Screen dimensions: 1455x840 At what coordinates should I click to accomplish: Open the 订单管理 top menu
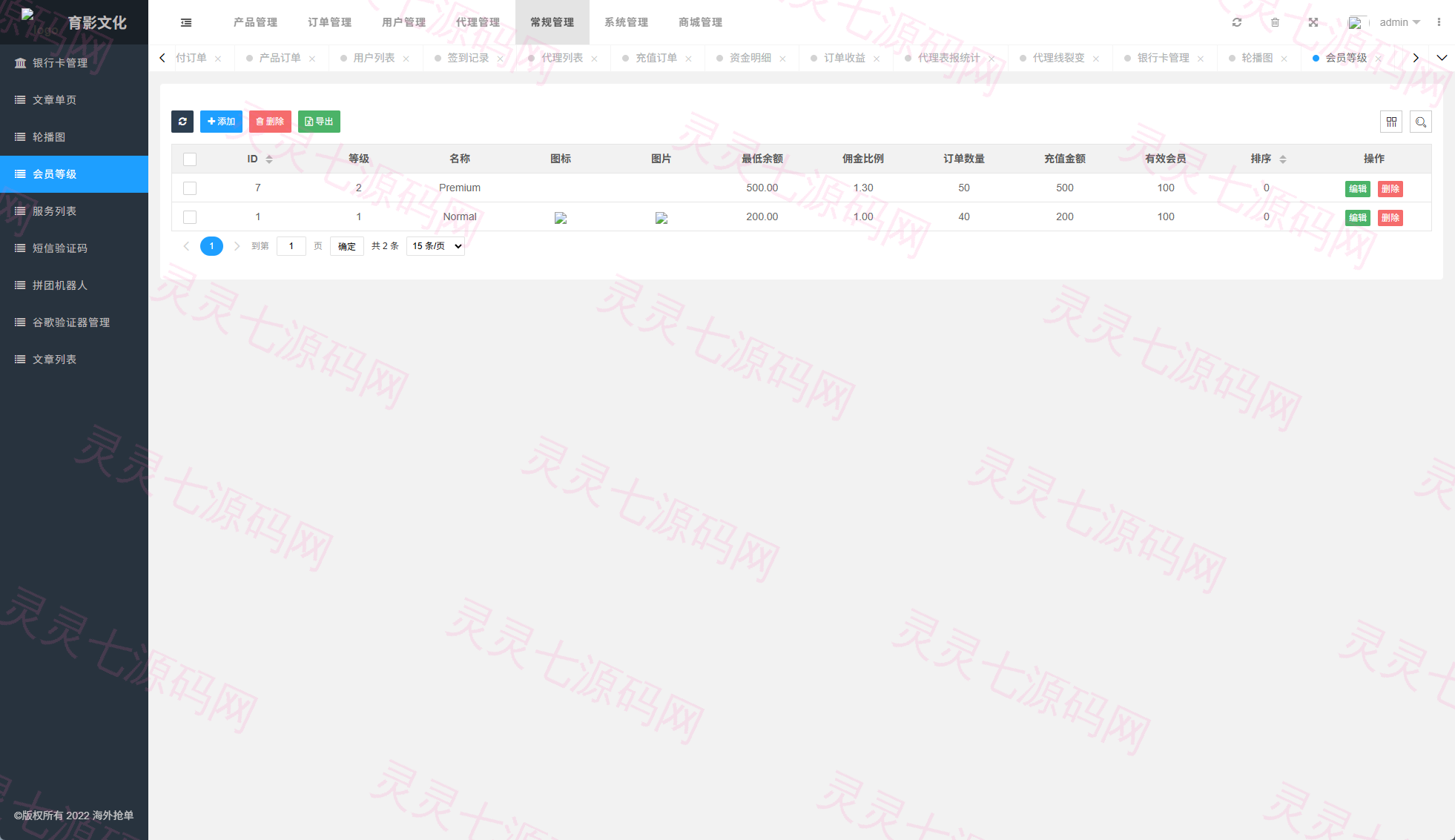pyautogui.click(x=330, y=22)
